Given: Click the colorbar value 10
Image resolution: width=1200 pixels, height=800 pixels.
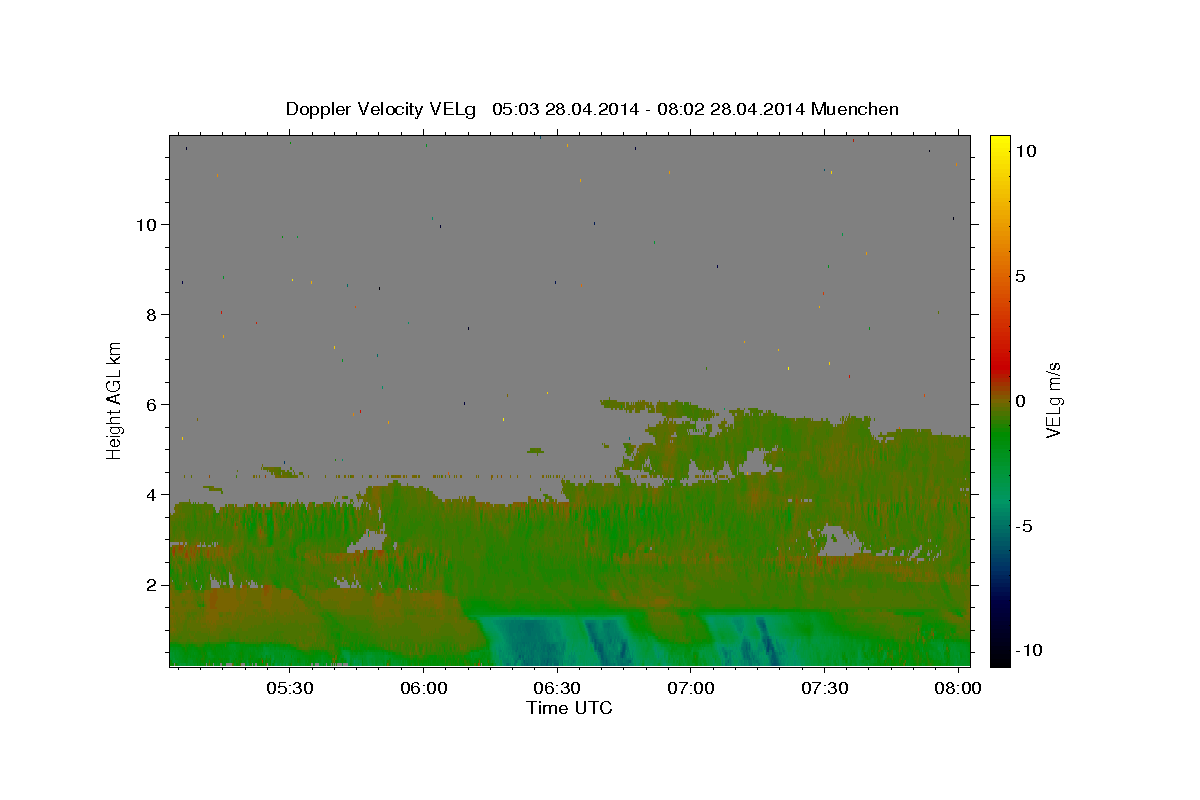Looking at the screenshot, I should pyautogui.click(x=1025, y=151).
